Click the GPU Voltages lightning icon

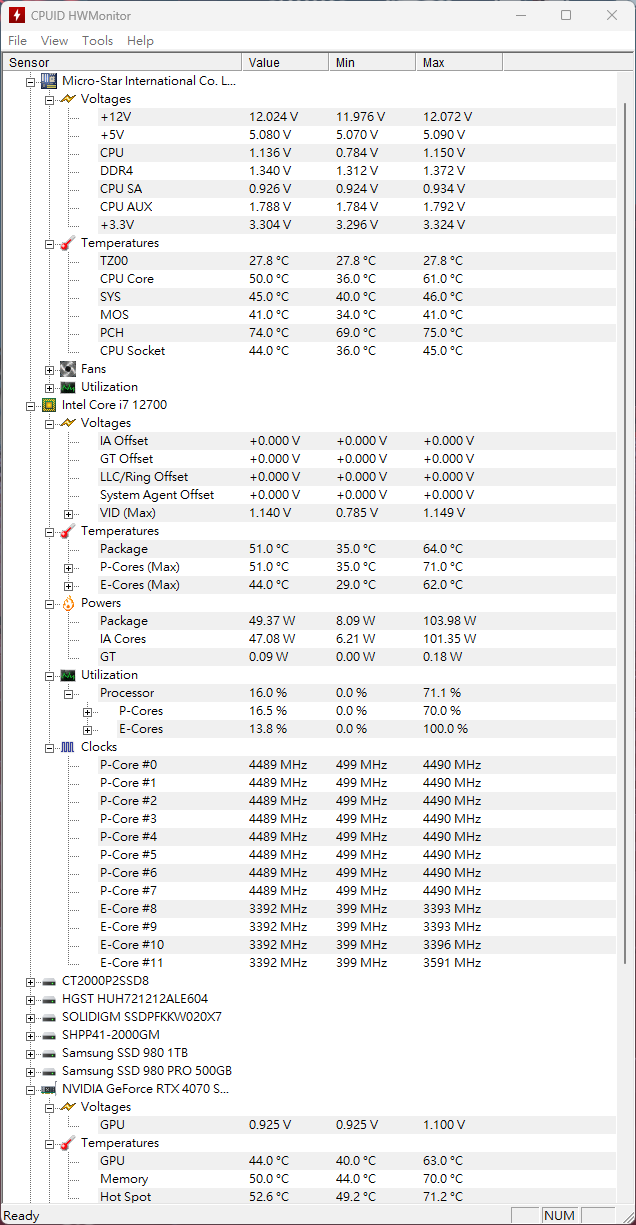(67, 1107)
